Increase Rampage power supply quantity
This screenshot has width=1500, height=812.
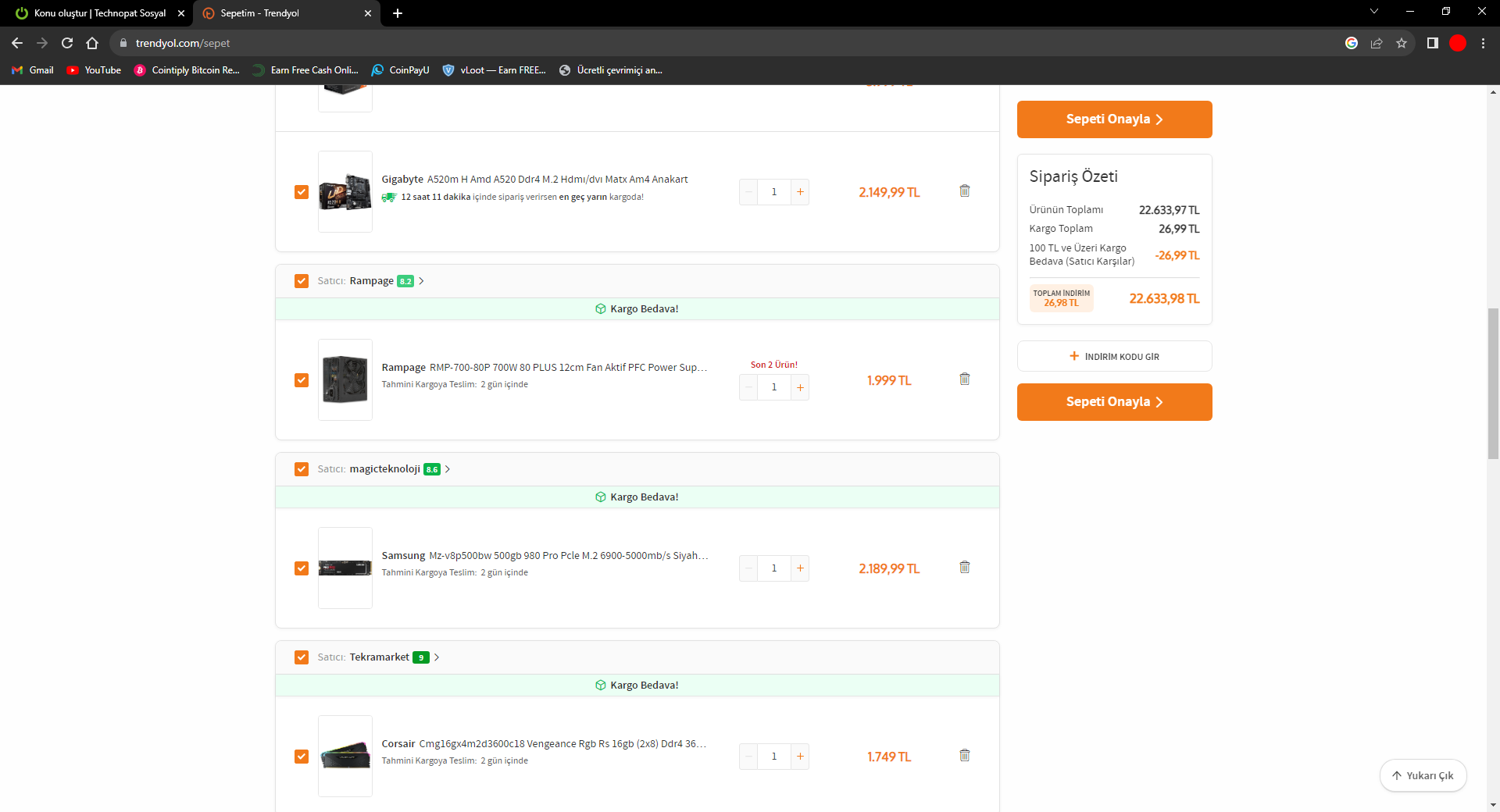tap(800, 387)
